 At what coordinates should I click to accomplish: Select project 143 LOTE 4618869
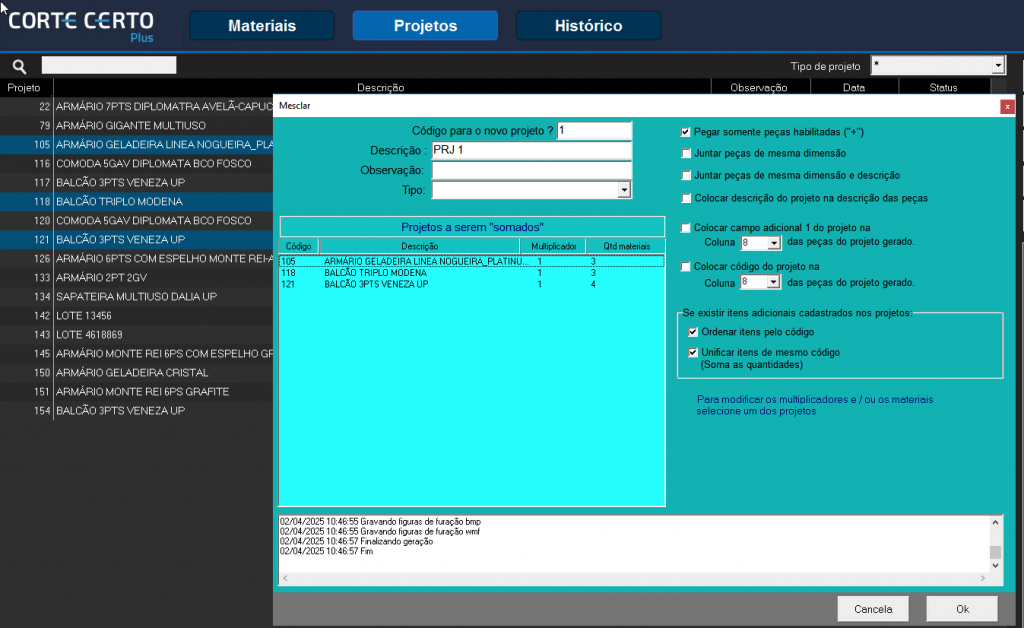[x=136, y=334]
